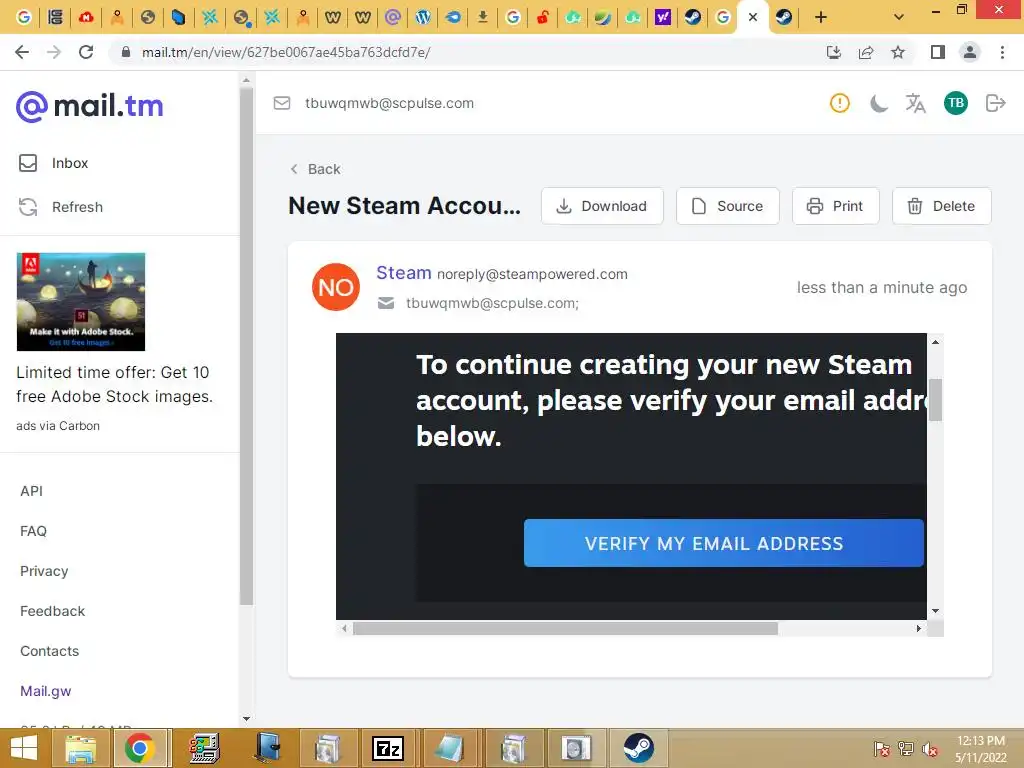Image resolution: width=1024 pixels, height=768 pixels.
Task: Click the logout icon
Action: (x=995, y=103)
